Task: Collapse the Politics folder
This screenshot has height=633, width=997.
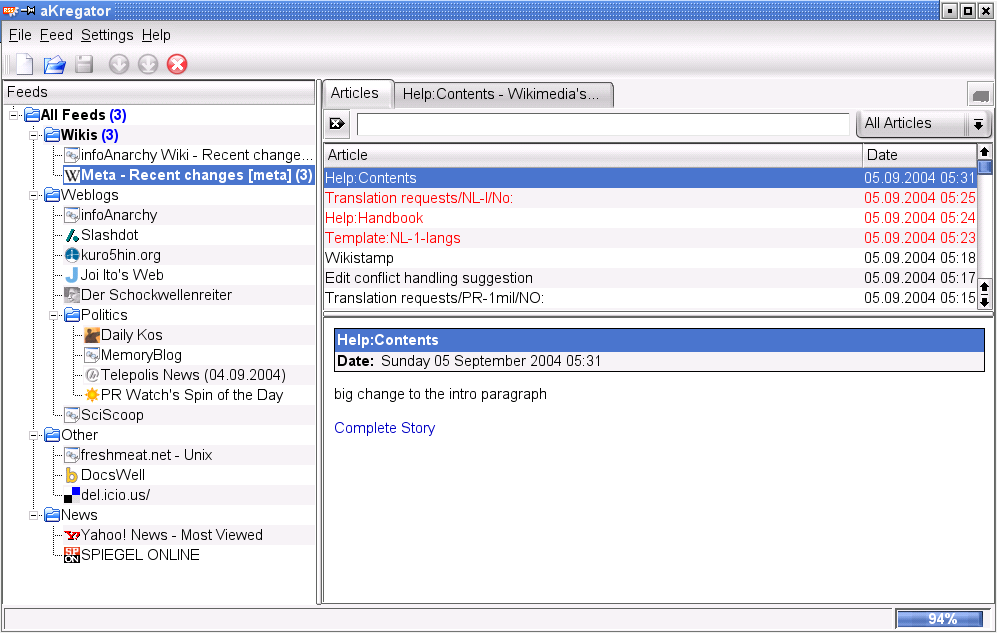Action: [x=54, y=315]
